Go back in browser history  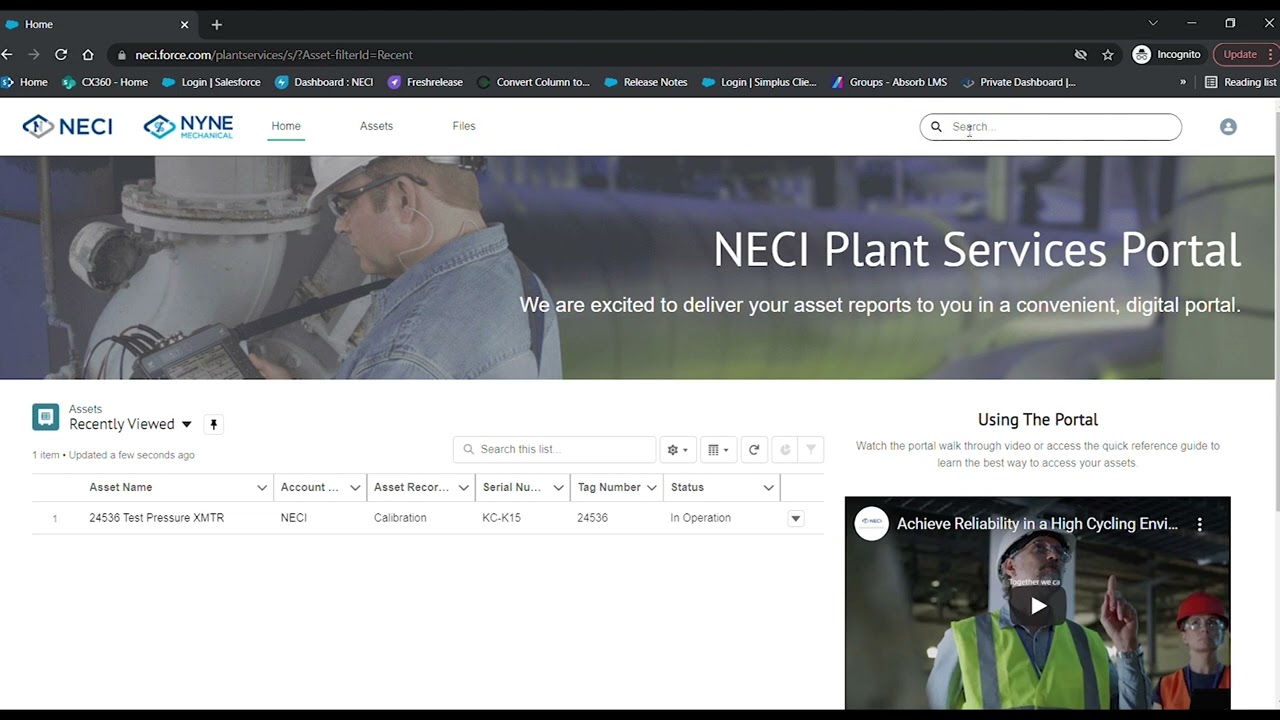8,55
